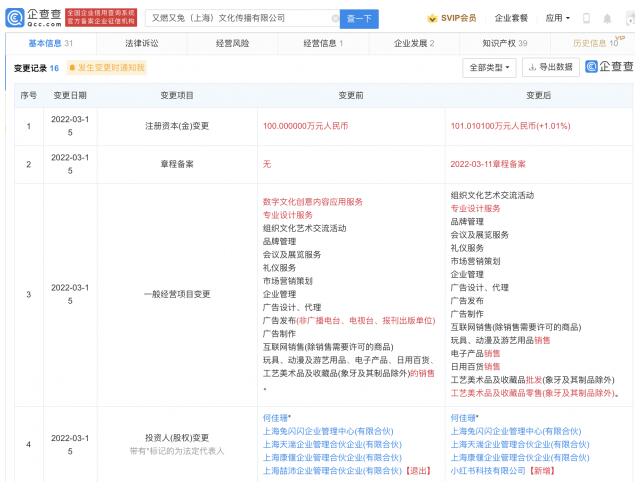644x500 pixels.
Task: Select 小红书科技有限公司 new investor link
Action: coord(488,470)
